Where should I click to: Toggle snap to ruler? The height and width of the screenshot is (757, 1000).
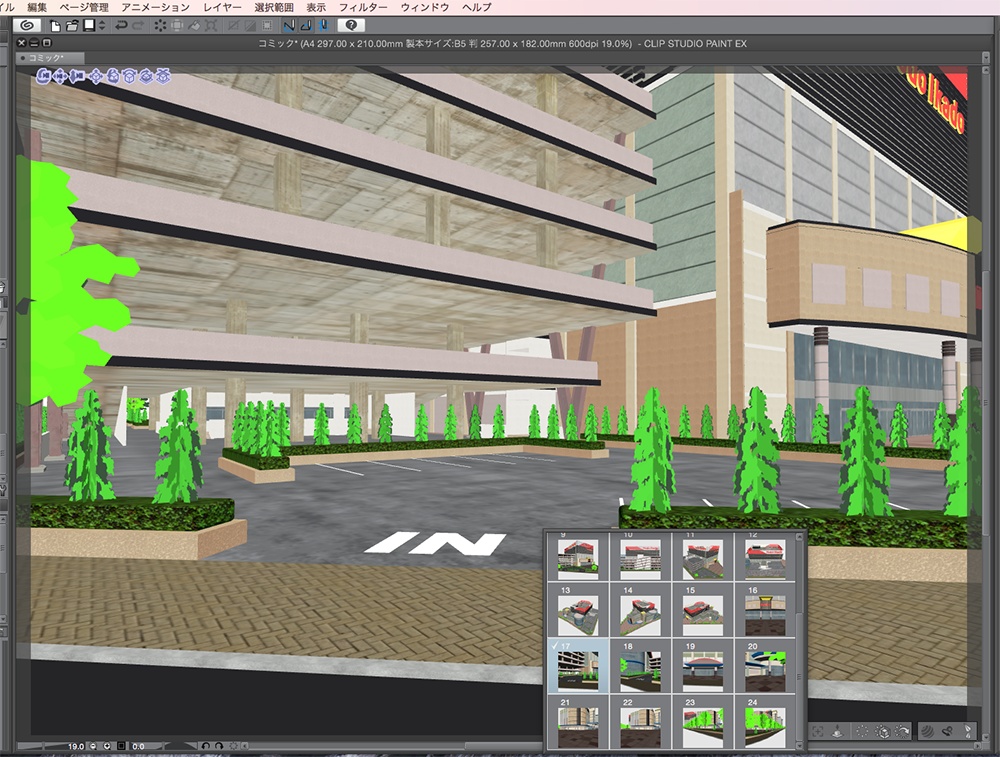289,26
